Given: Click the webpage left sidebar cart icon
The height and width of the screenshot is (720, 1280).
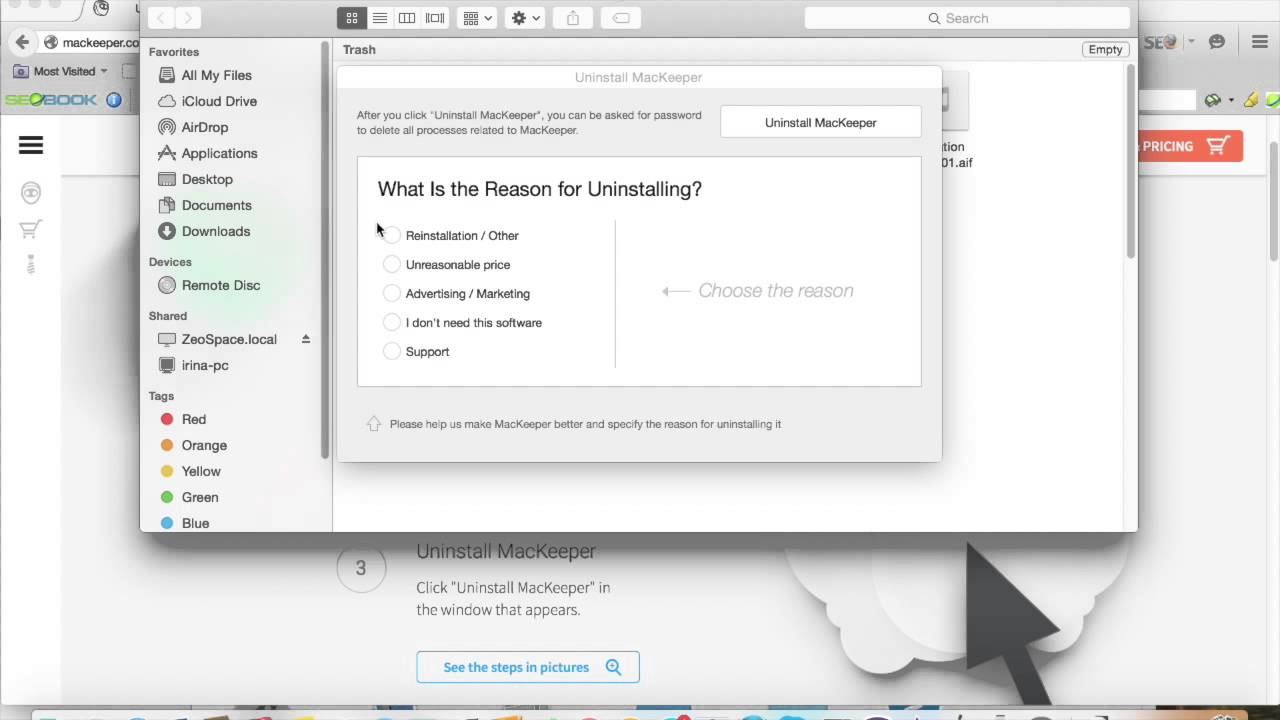Looking at the screenshot, I should pyautogui.click(x=30, y=229).
